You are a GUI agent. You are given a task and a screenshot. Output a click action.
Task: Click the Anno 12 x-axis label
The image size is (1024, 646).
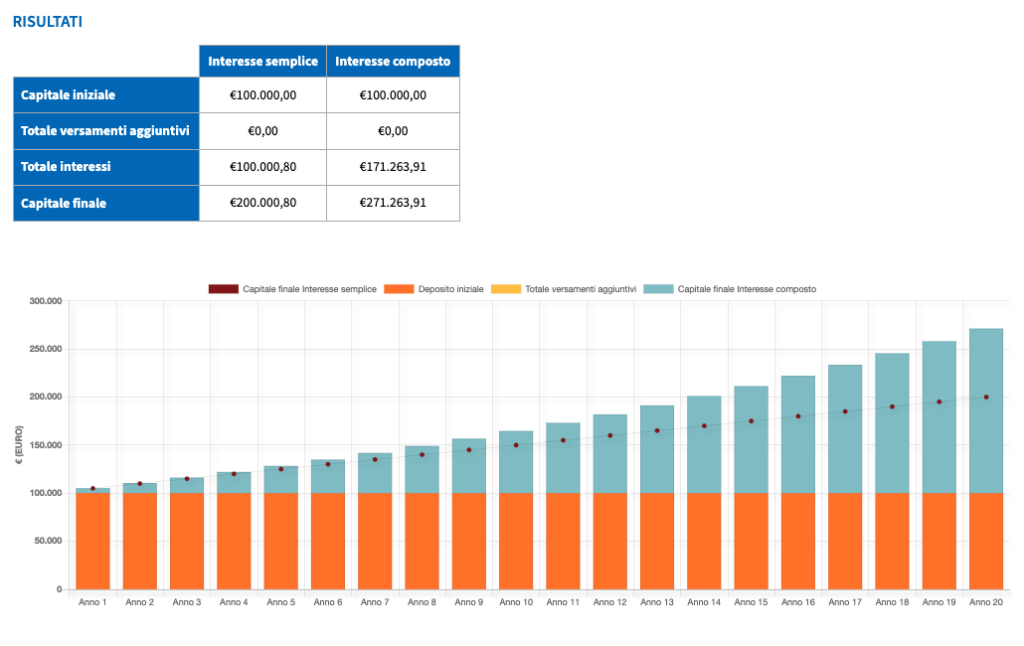(x=610, y=602)
